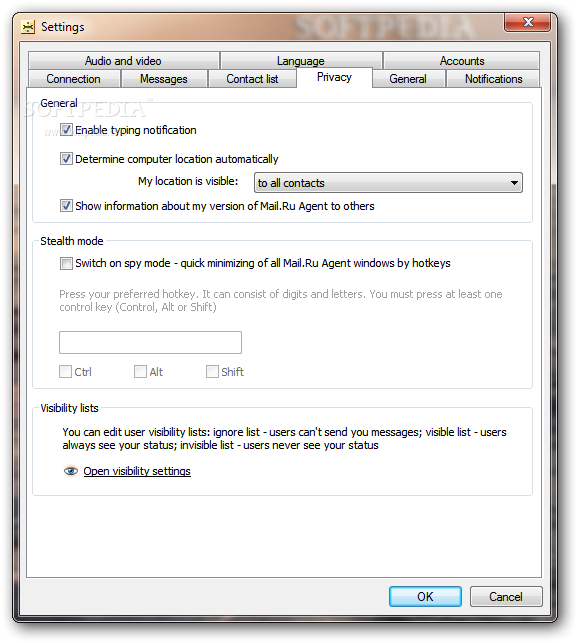Click the Visibility lists group heading

click(x=69, y=408)
